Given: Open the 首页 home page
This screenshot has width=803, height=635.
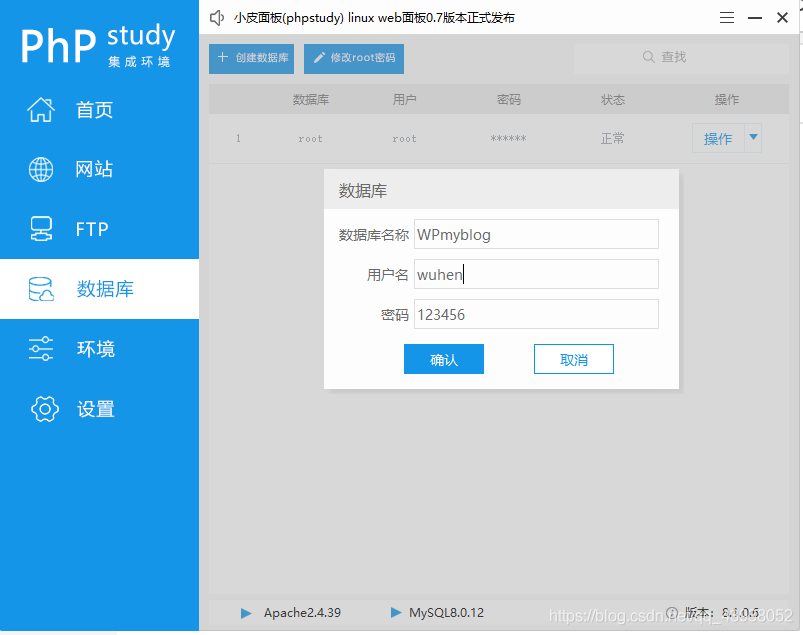Looking at the screenshot, I should pyautogui.click(x=99, y=110).
